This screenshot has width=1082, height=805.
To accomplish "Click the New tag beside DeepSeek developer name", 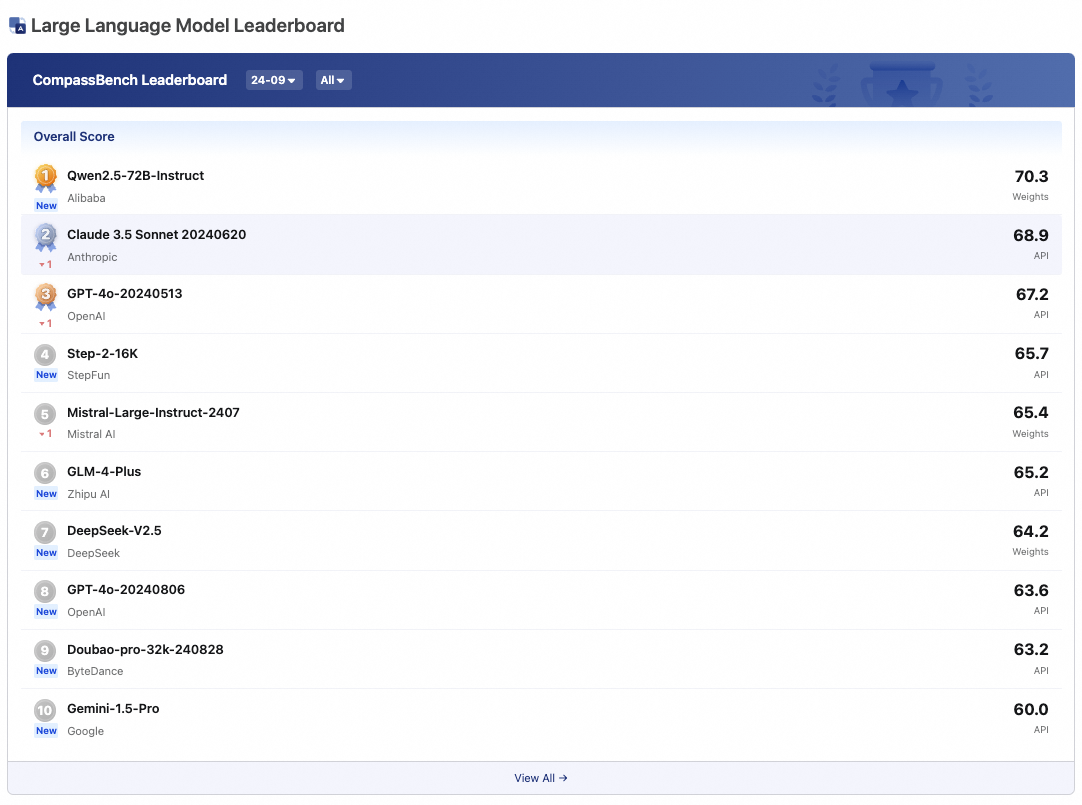I will coord(46,553).
